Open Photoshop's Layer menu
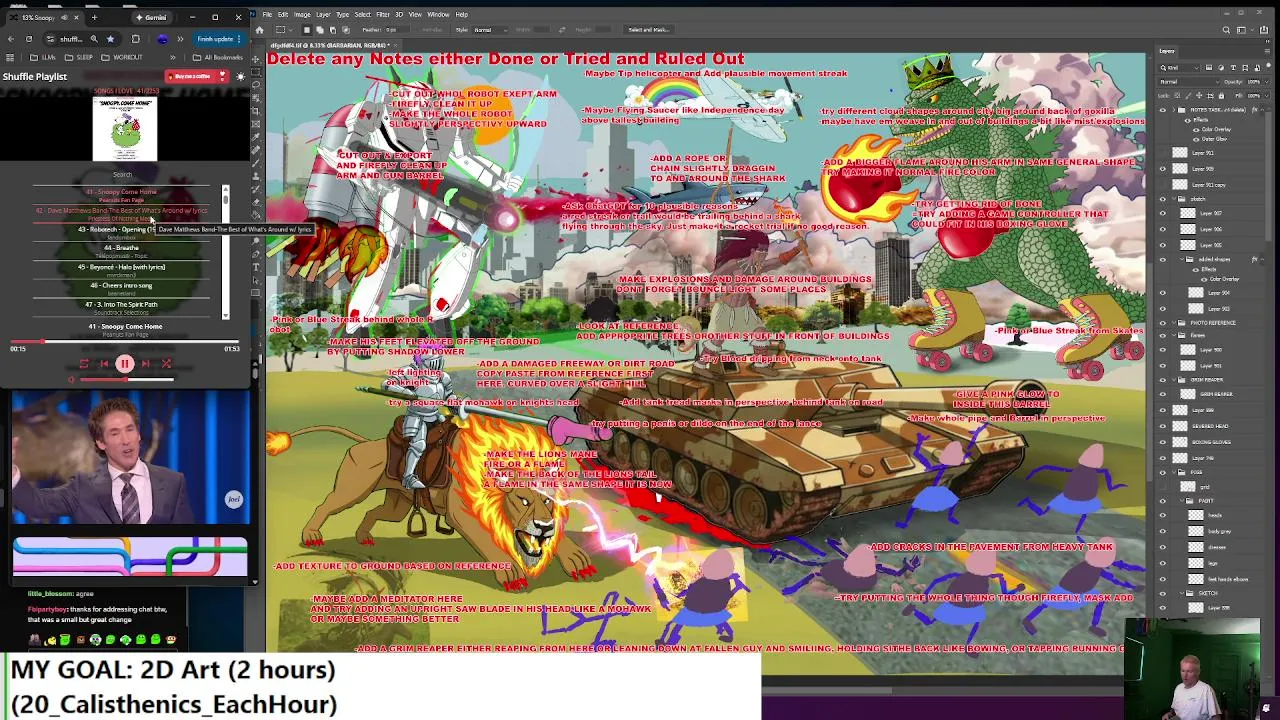 tap(323, 14)
